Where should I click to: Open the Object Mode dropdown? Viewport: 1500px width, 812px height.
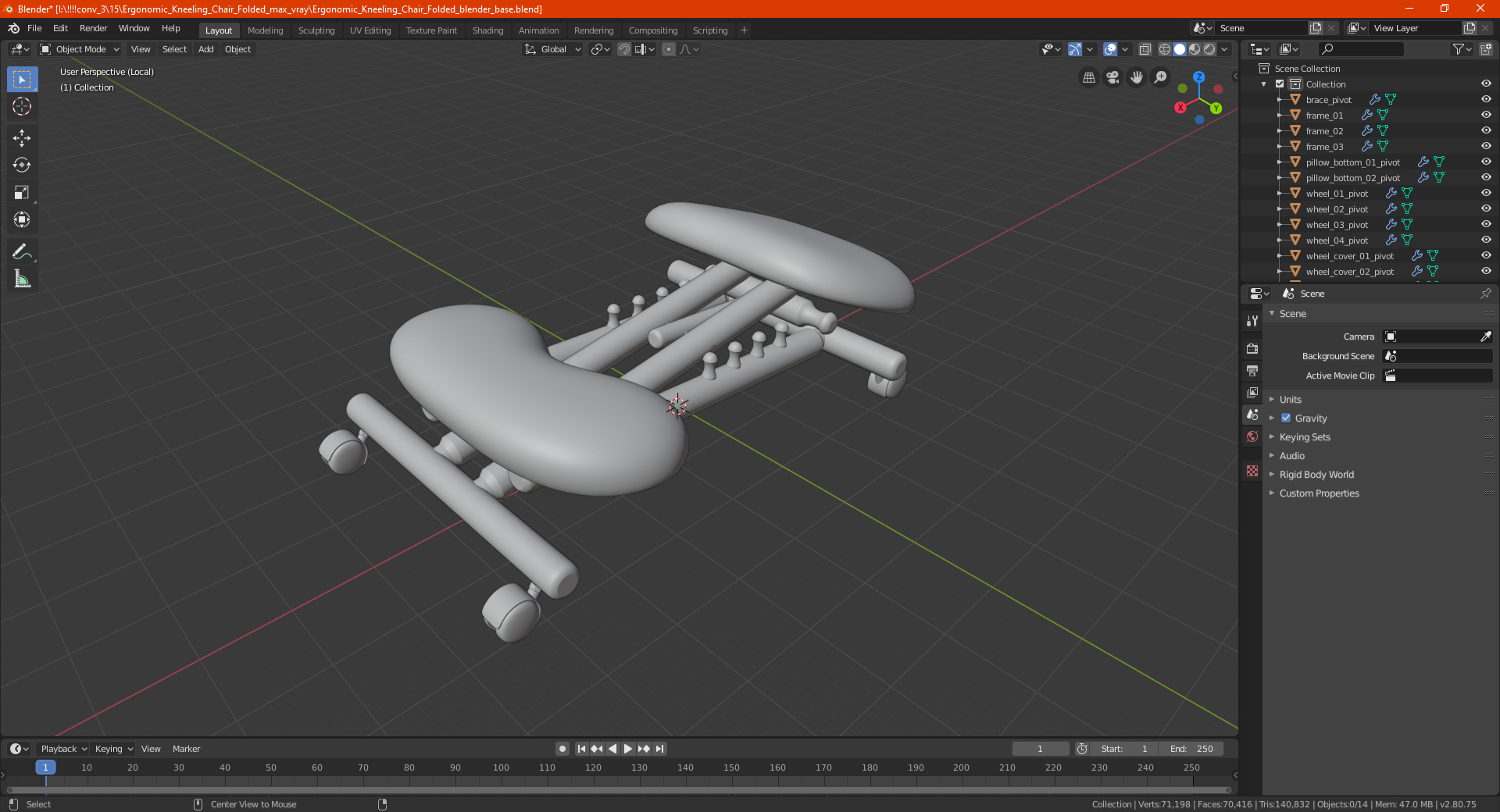point(80,49)
